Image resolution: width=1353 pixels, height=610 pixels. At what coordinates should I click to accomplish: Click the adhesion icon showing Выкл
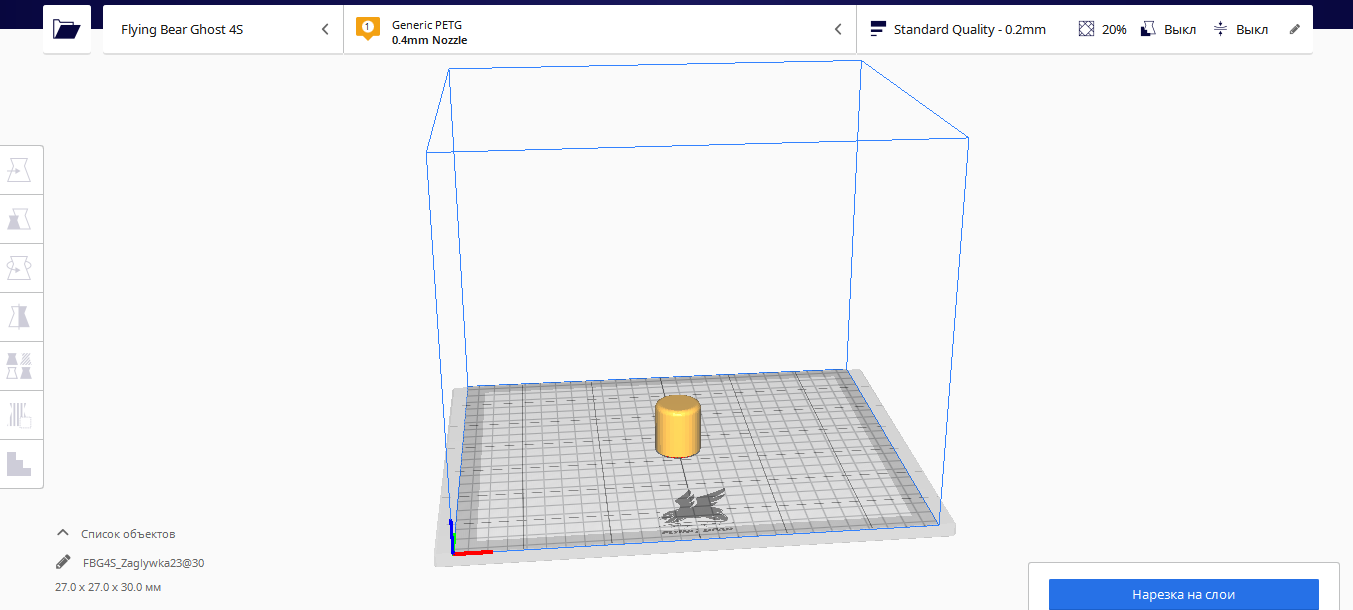(1220, 29)
